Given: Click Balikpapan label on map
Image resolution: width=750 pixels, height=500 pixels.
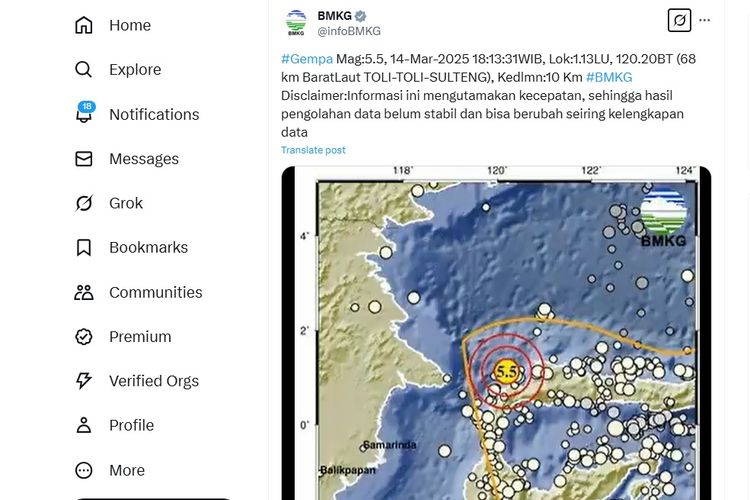Looking at the screenshot, I should (x=348, y=470).
